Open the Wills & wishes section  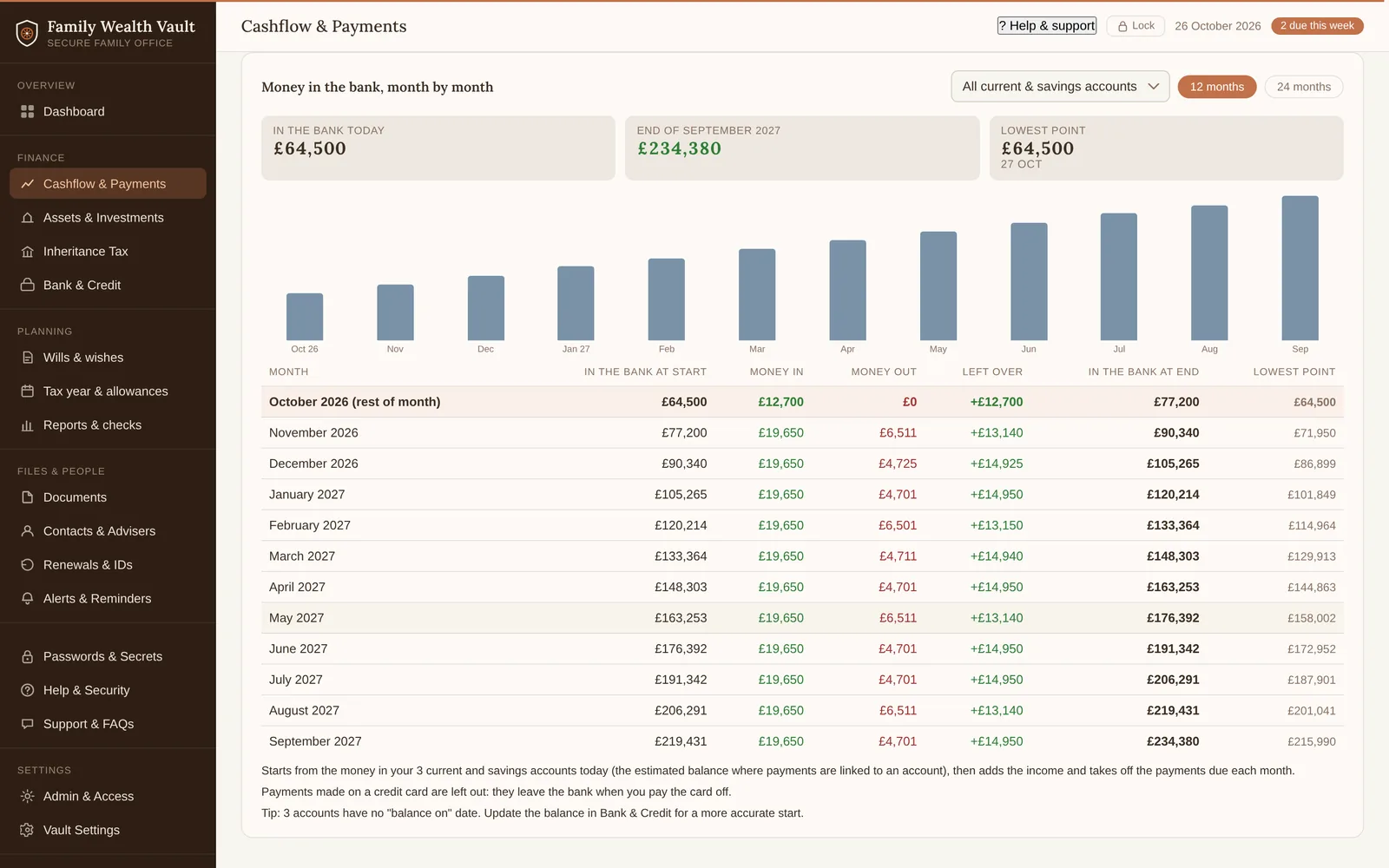108,358
